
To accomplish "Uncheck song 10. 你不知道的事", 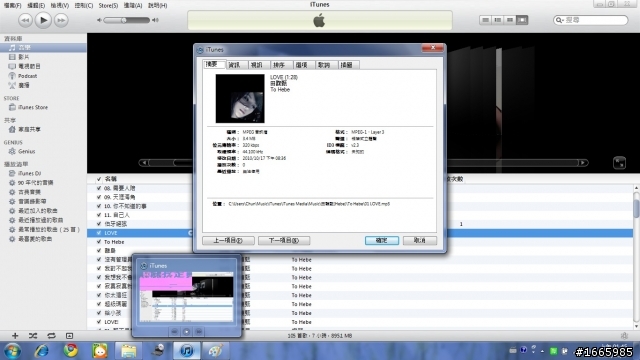I will click(99, 206).
